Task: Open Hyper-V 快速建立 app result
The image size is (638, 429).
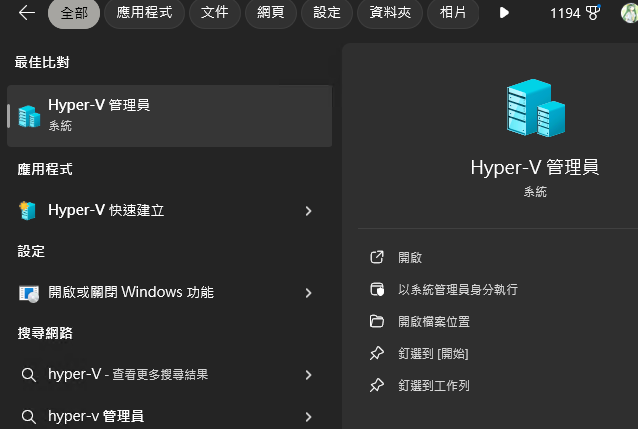Action: (x=169, y=211)
